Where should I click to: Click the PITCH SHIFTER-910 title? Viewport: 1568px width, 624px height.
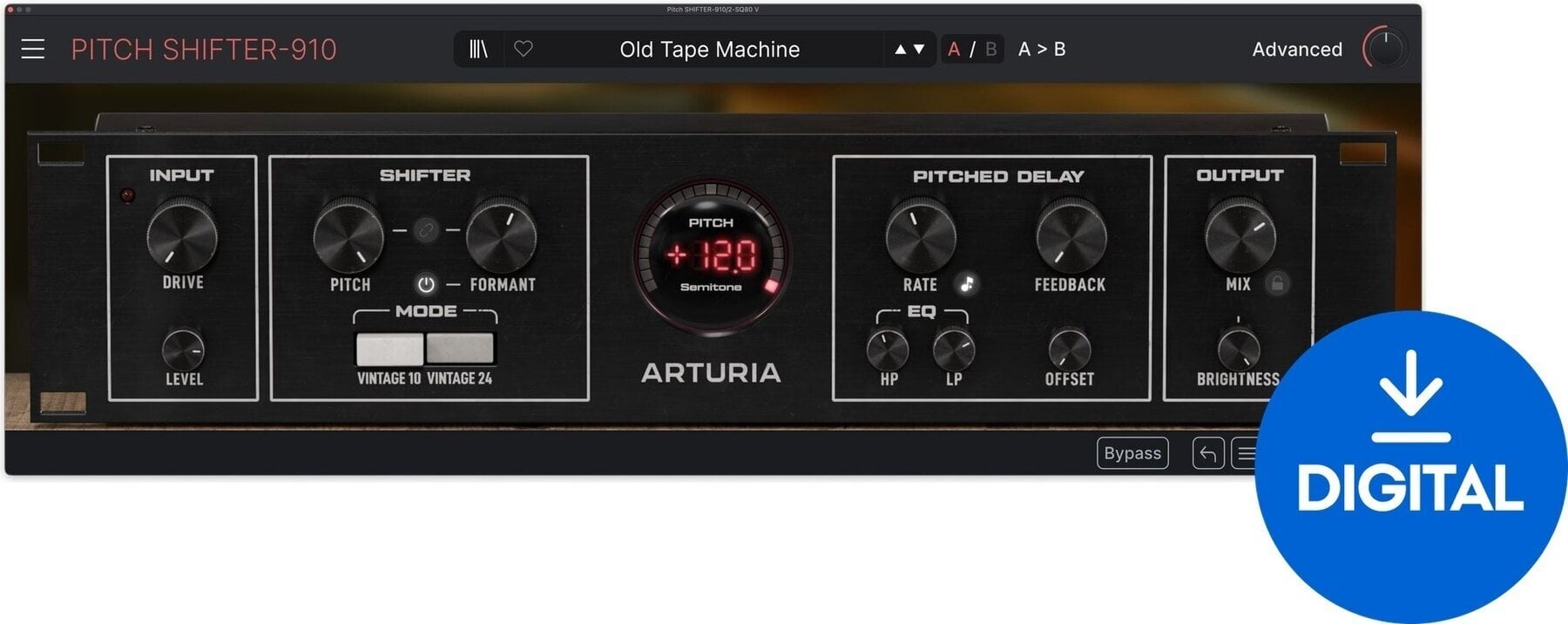pyautogui.click(x=204, y=50)
